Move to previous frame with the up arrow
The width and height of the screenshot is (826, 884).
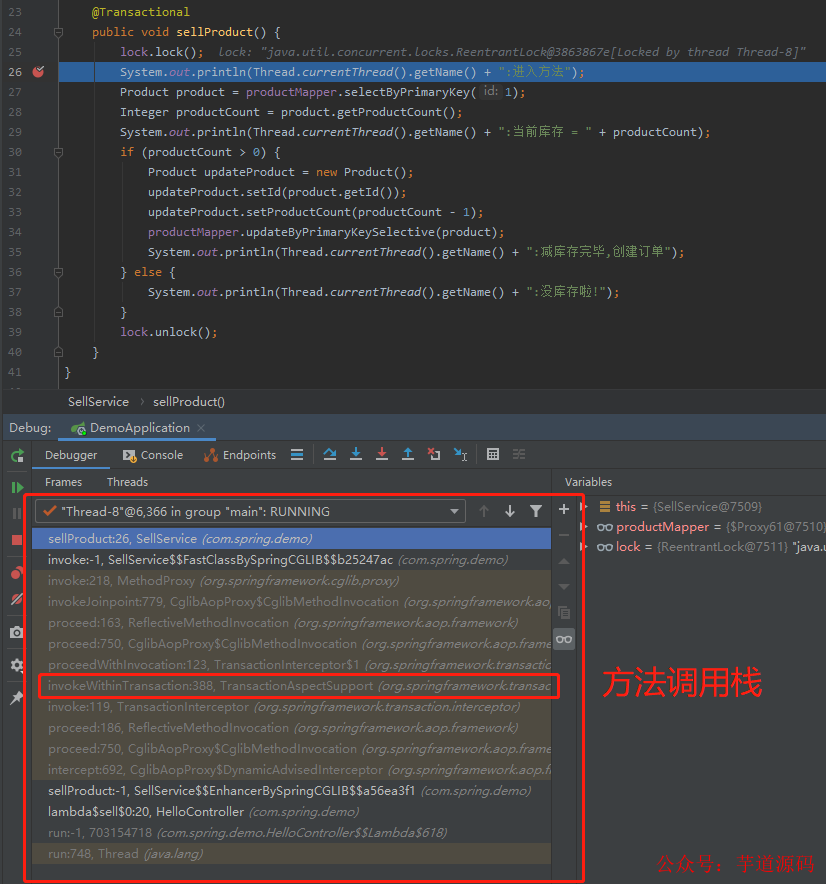tap(484, 511)
